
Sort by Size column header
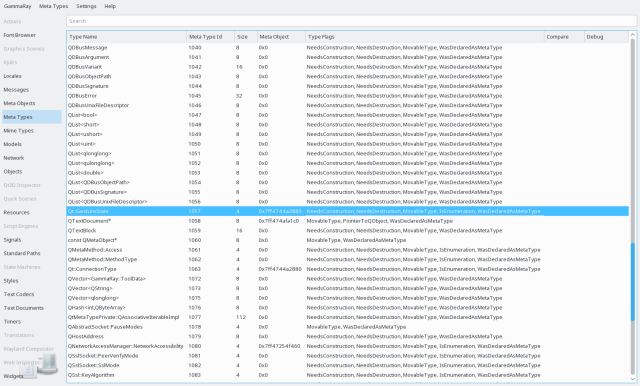click(246, 37)
